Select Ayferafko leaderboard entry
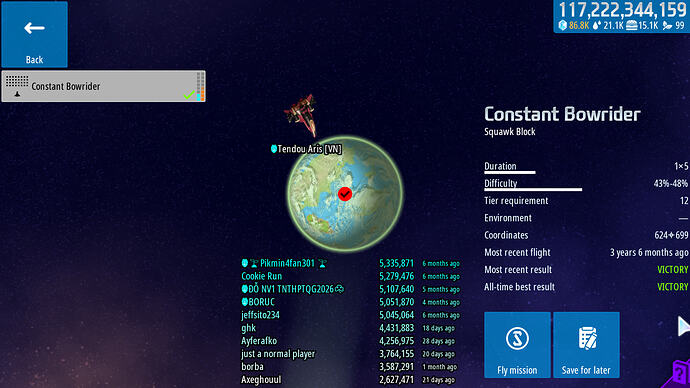This screenshot has width=690, height=388. pyautogui.click(x=350, y=341)
